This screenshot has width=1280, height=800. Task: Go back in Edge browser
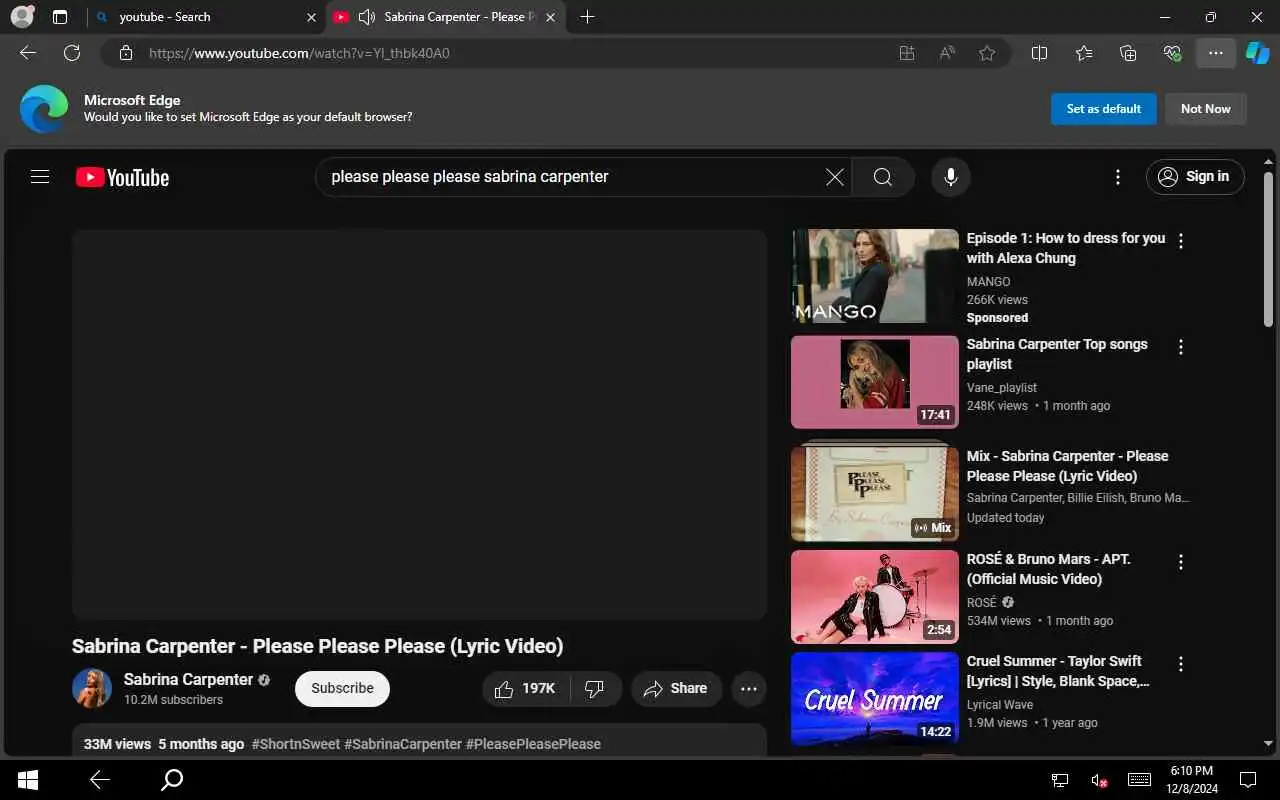point(28,53)
